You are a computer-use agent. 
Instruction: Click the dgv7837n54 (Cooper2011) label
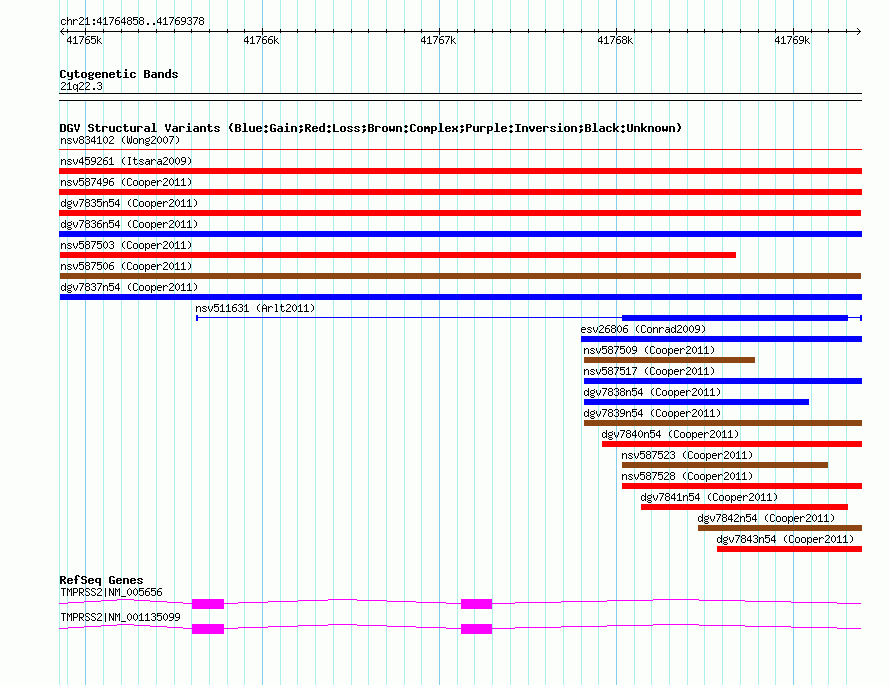129,287
